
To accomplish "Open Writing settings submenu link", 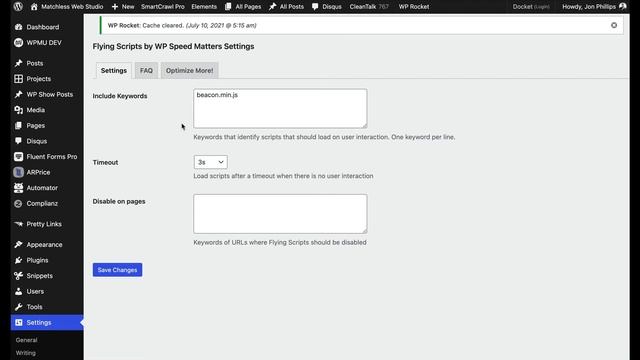I will coord(26,353).
